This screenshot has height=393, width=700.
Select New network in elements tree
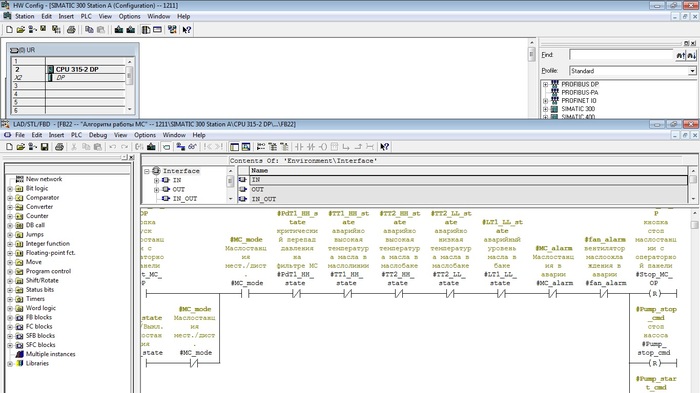(x=44, y=179)
